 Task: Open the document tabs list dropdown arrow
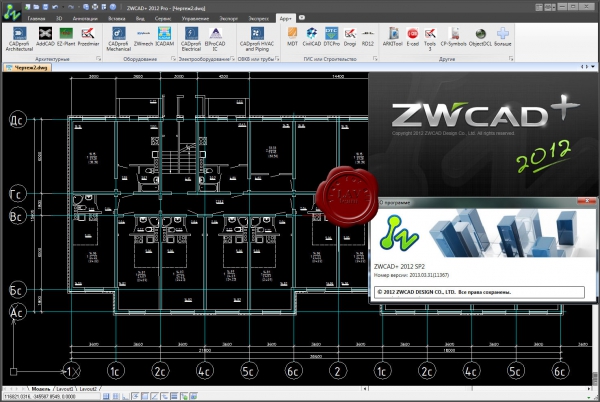click(593, 67)
